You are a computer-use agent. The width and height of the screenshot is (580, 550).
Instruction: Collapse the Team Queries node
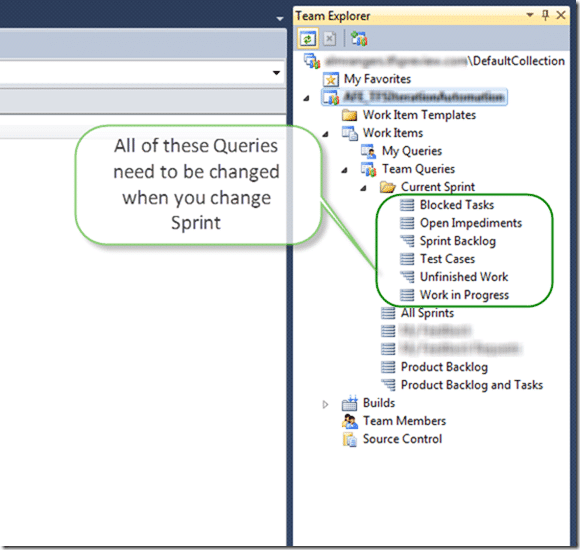click(345, 170)
